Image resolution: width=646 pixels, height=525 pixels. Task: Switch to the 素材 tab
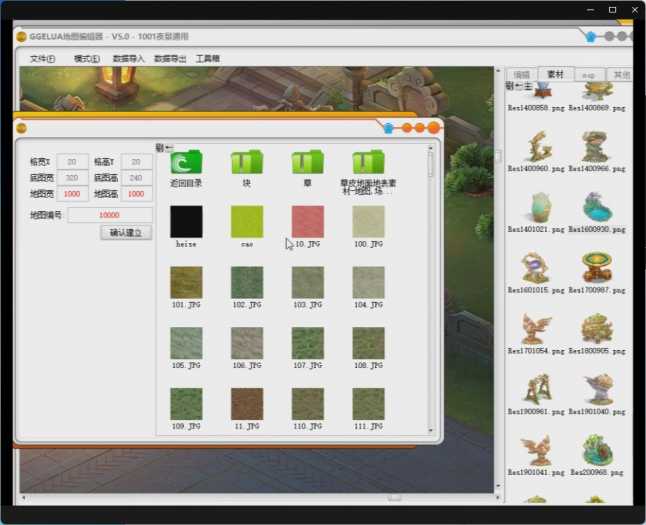pos(555,74)
